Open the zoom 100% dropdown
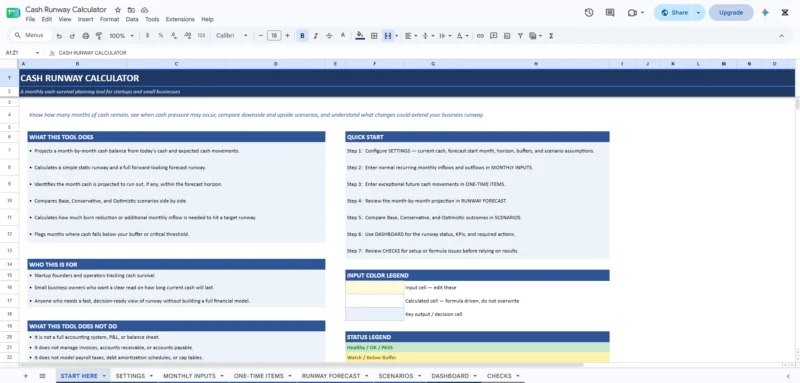Screen dimensions: 800x383 (121, 36)
